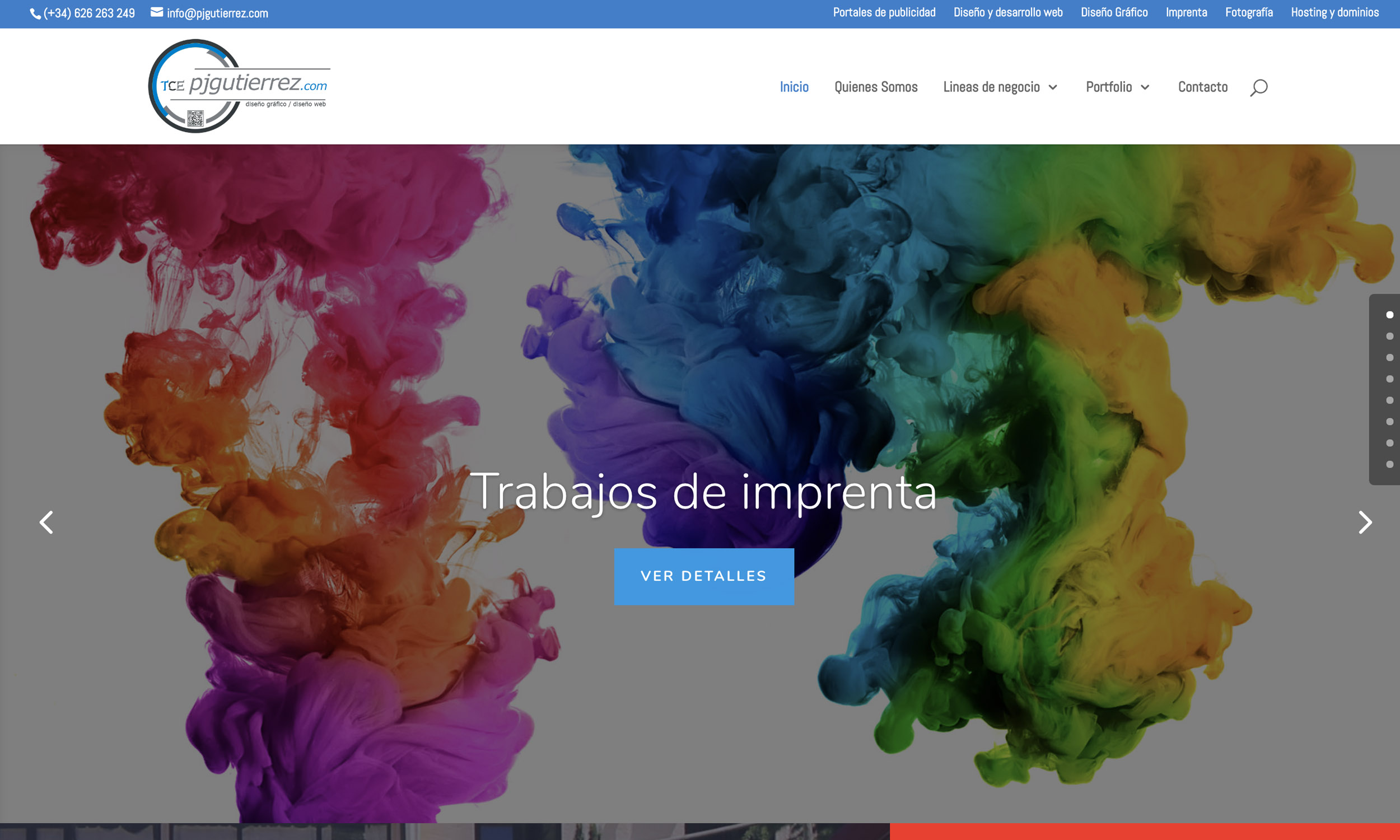The width and height of the screenshot is (1400, 840).
Task: Select the fourth side navigation dot
Action: tap(1389, 379)
